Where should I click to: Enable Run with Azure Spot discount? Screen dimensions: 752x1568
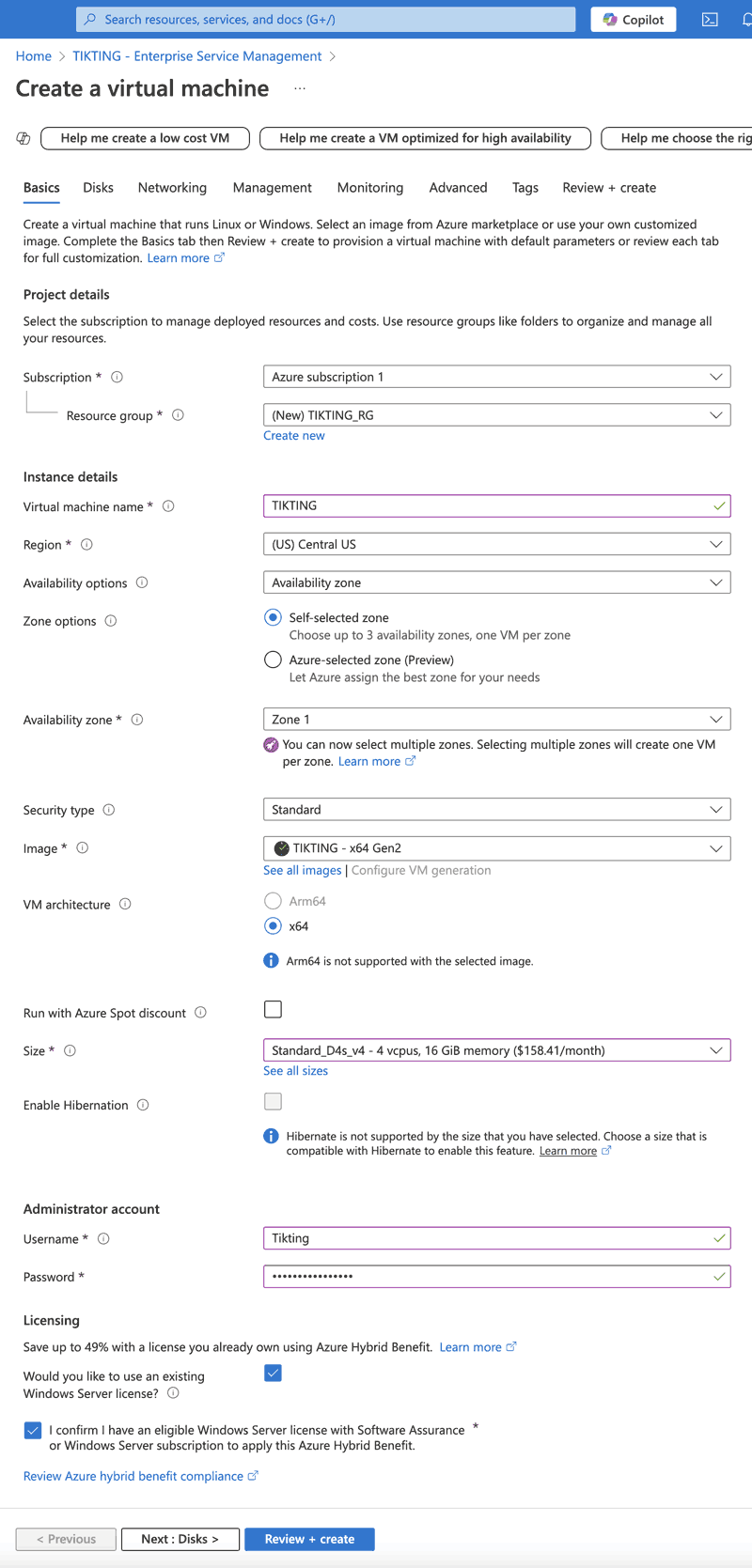pos(274,1010)
